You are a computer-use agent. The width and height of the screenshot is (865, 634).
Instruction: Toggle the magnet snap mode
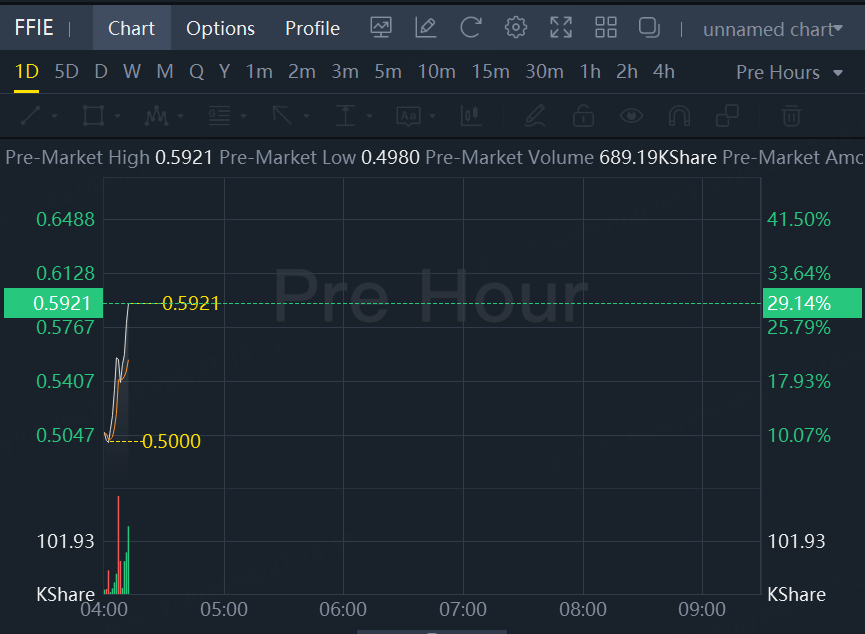pyautogui.click(x=679, y=116)
